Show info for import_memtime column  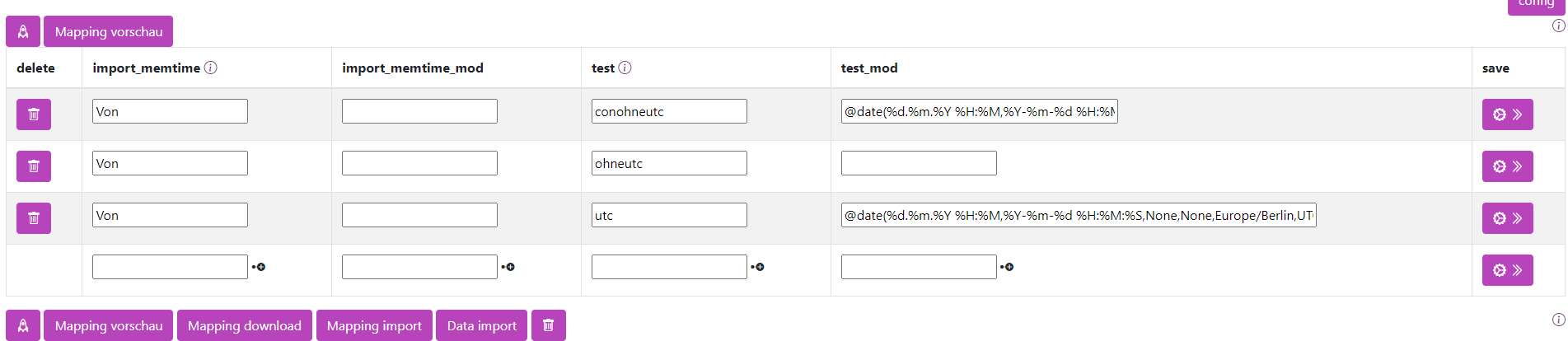coord(211,68)
